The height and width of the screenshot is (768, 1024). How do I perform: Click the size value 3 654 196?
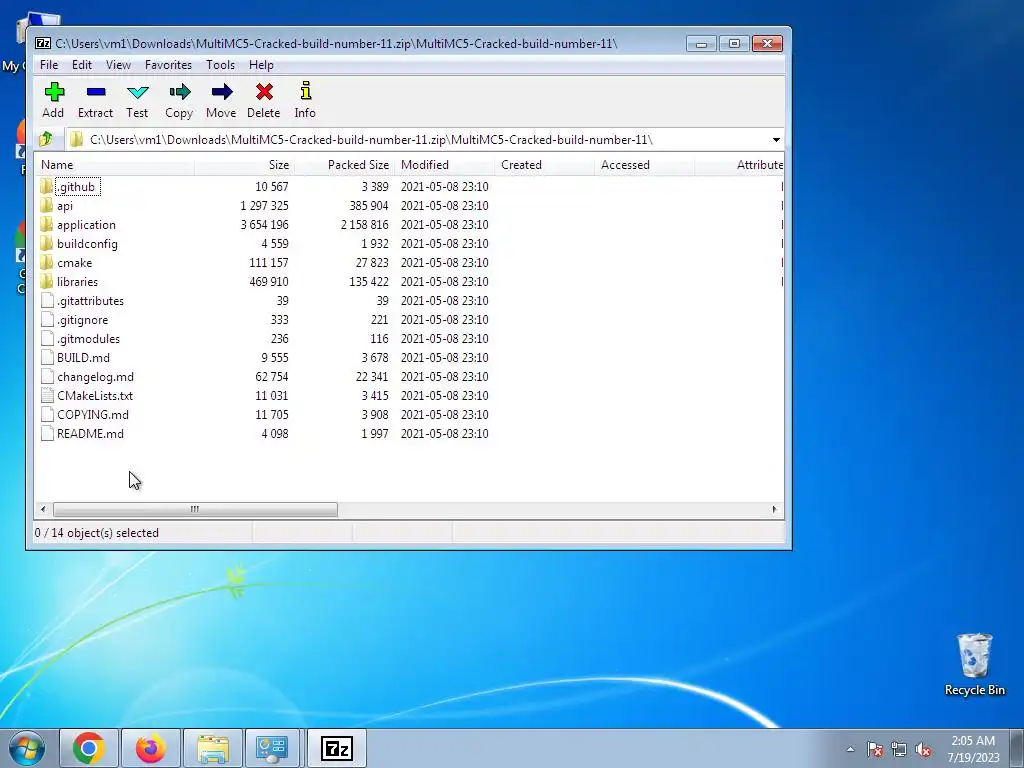(x=264, y=225)
